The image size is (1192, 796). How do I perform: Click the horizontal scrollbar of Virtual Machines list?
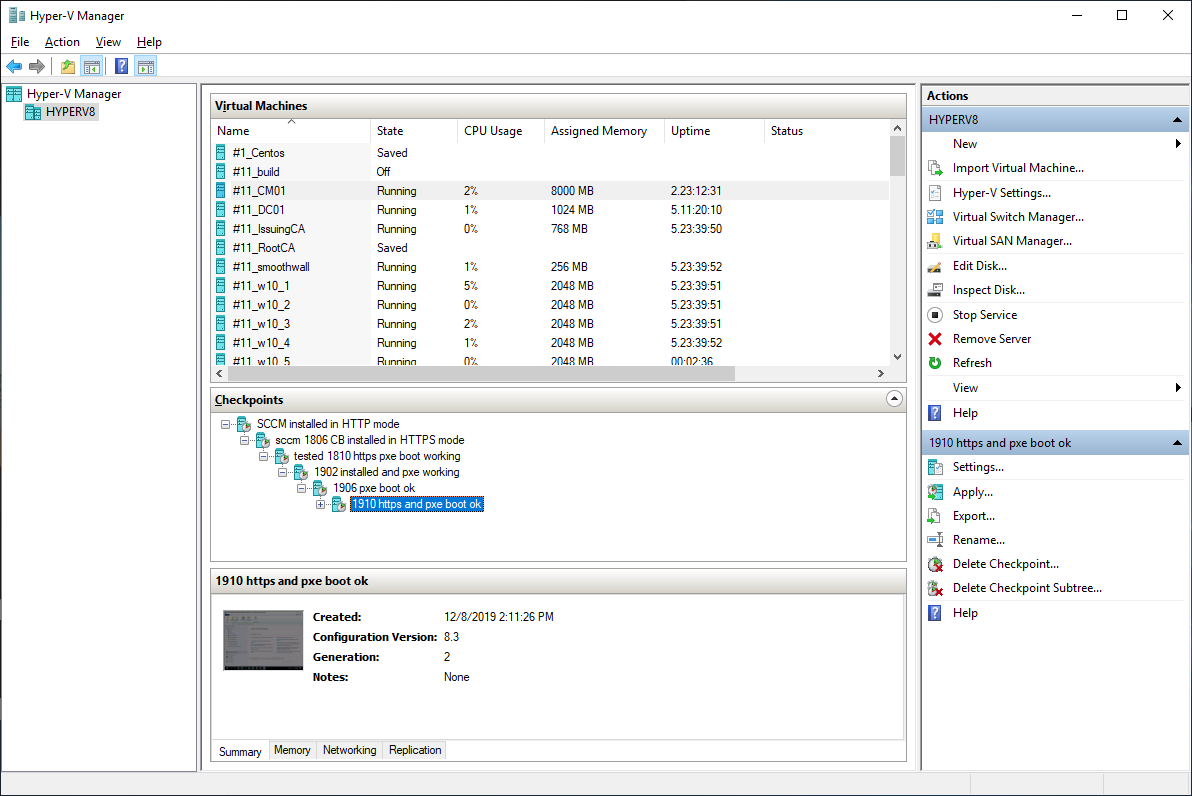pos(481,373)
